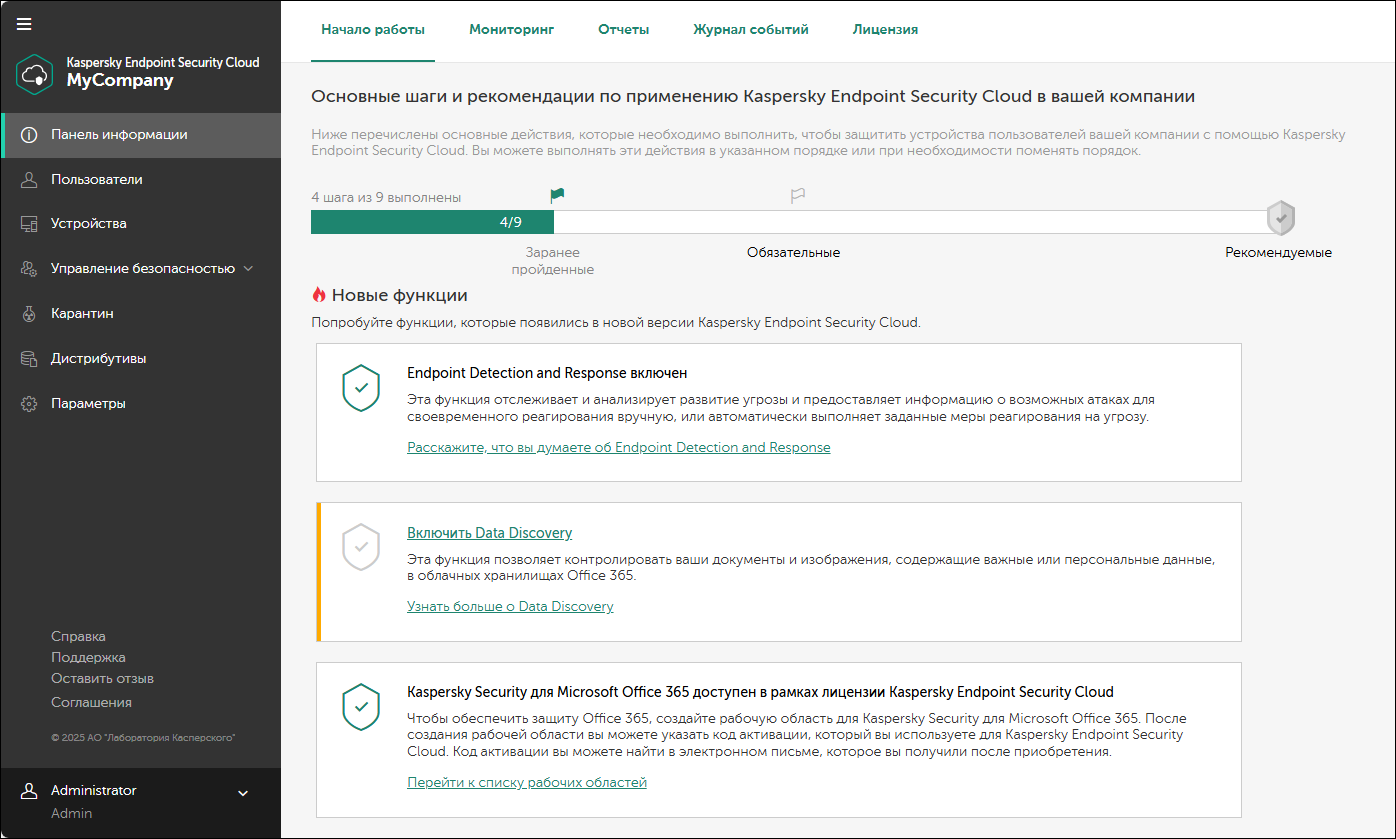The image size is (1396, 839).
Task: Follow Узнать больше о Data Discovery link
Action: pyautogui.click(x=510, y=606)
